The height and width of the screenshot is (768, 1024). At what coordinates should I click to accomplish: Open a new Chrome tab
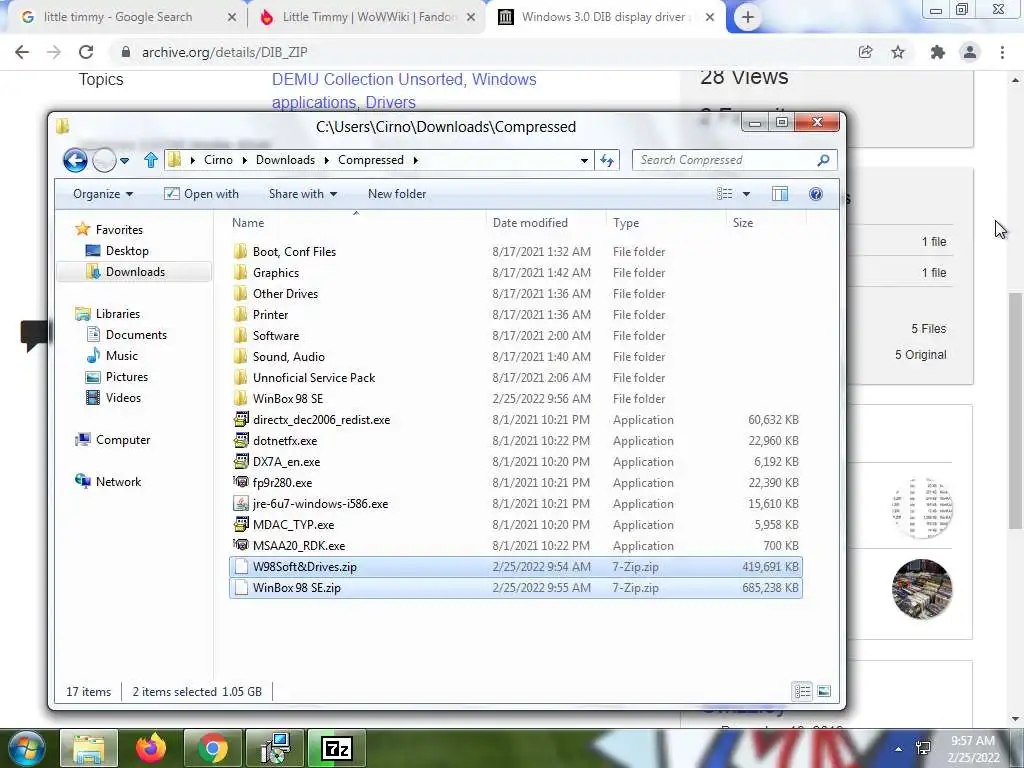[748, 18]
